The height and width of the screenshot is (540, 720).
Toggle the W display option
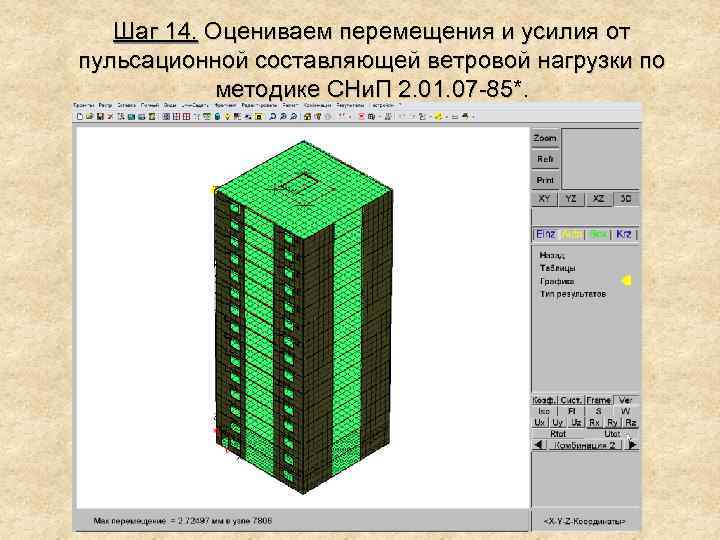click(625, 411)
